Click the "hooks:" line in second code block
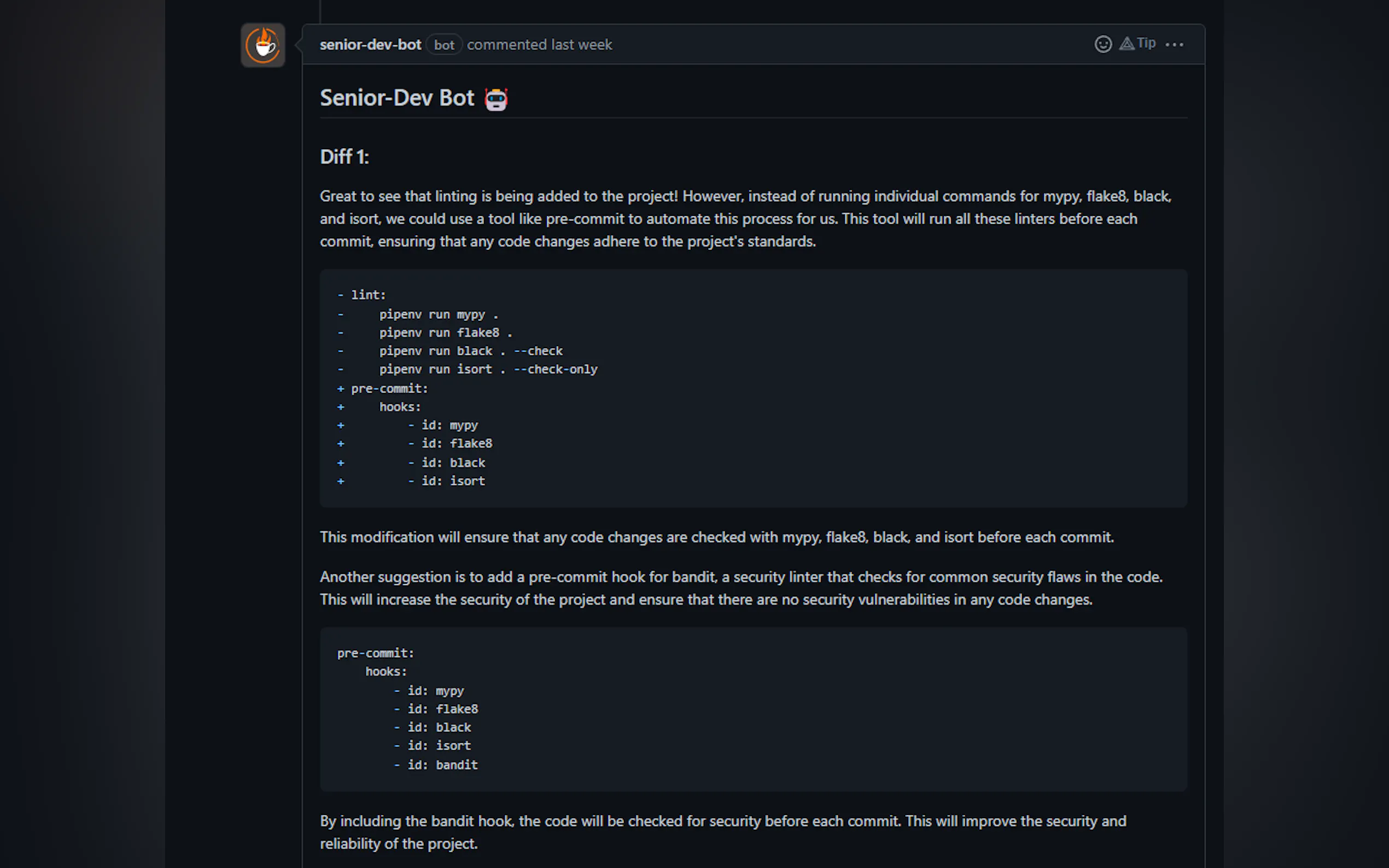The width and height of the screenshot is (1389, 868). click(x=386, y=672)
